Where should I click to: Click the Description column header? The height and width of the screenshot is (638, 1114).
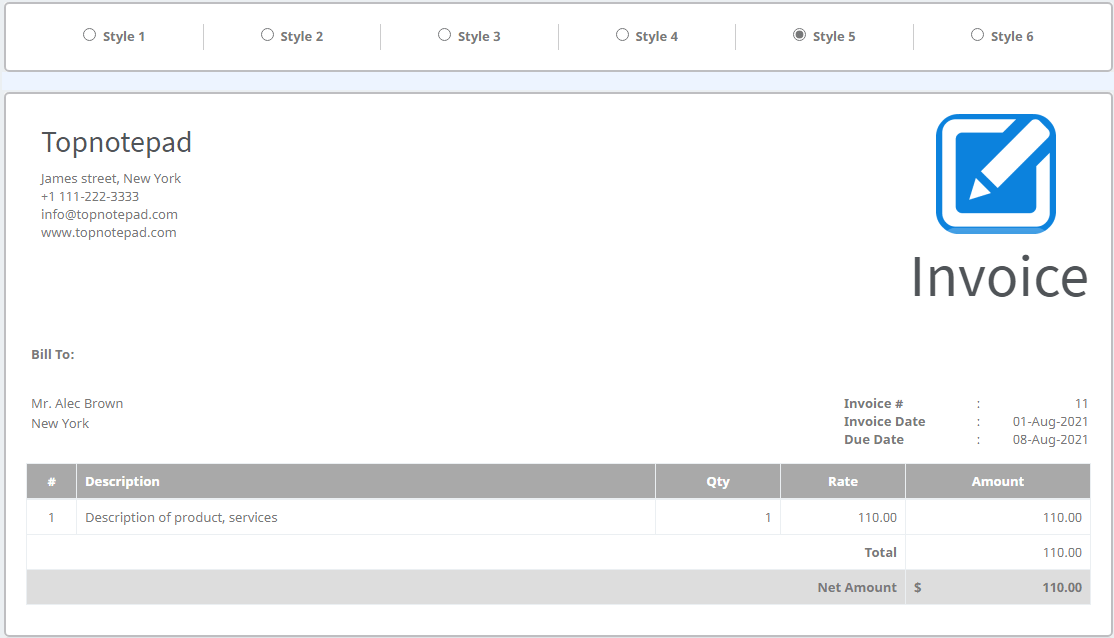[x=122, y=481]
